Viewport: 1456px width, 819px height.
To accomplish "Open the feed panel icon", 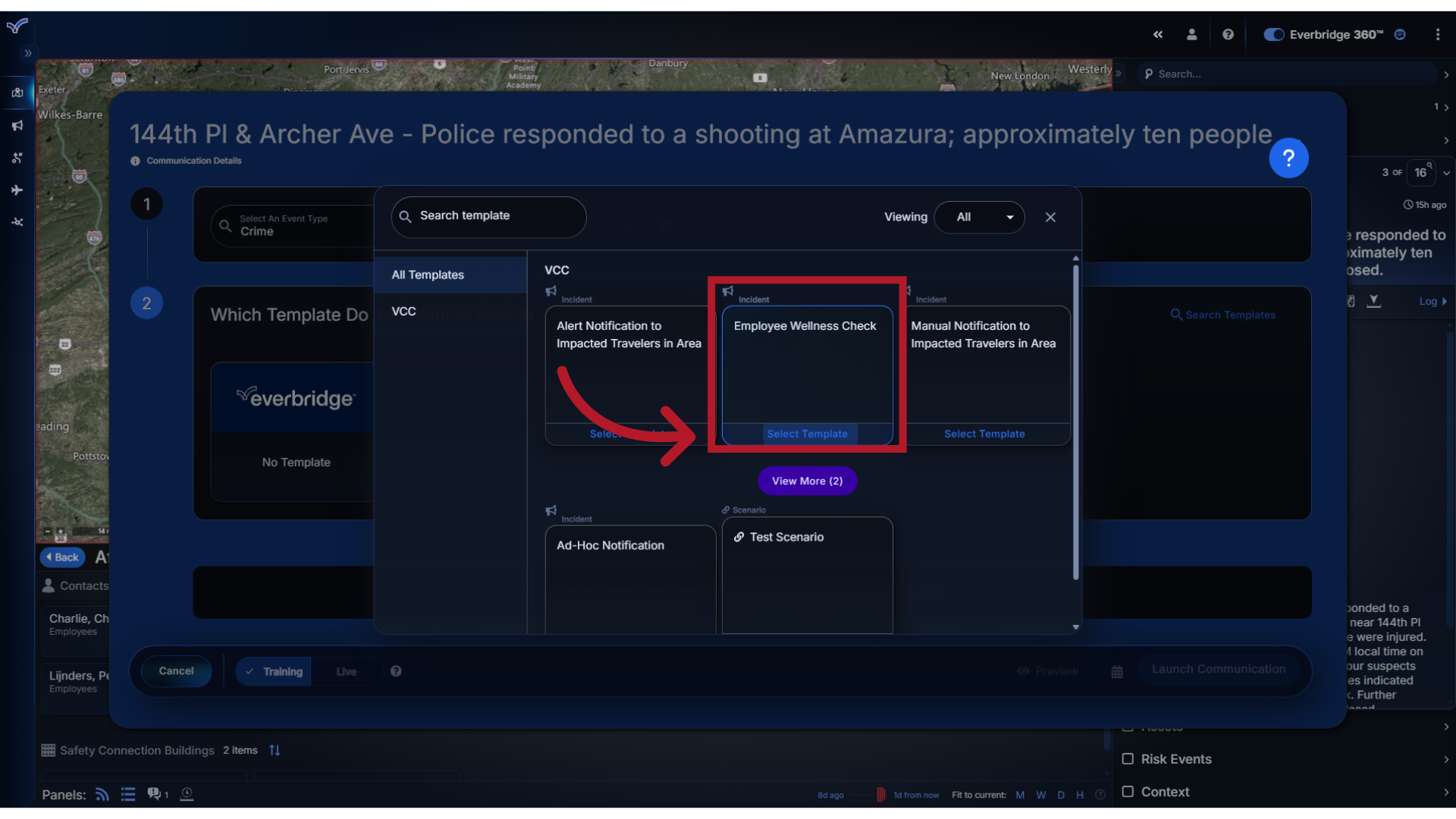I will 102,795.
